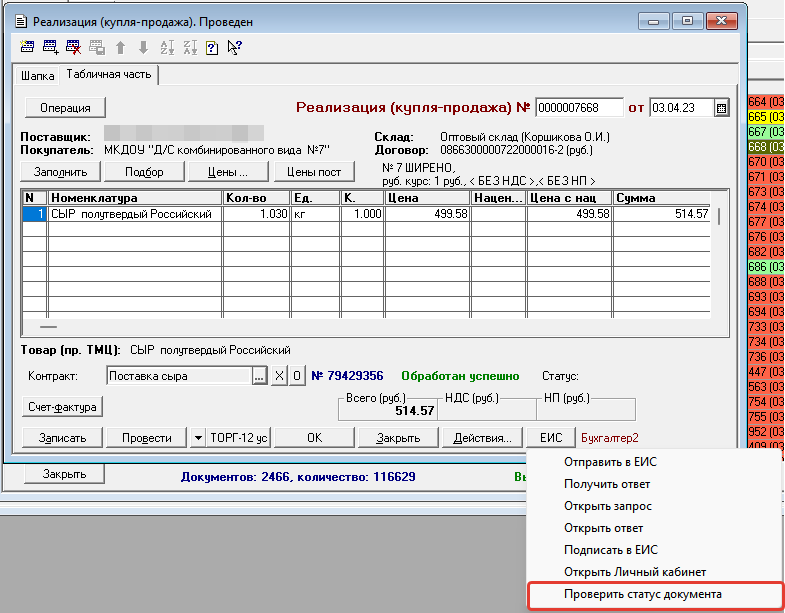Clear the Контракт field with X button

(x=279, y=376)
